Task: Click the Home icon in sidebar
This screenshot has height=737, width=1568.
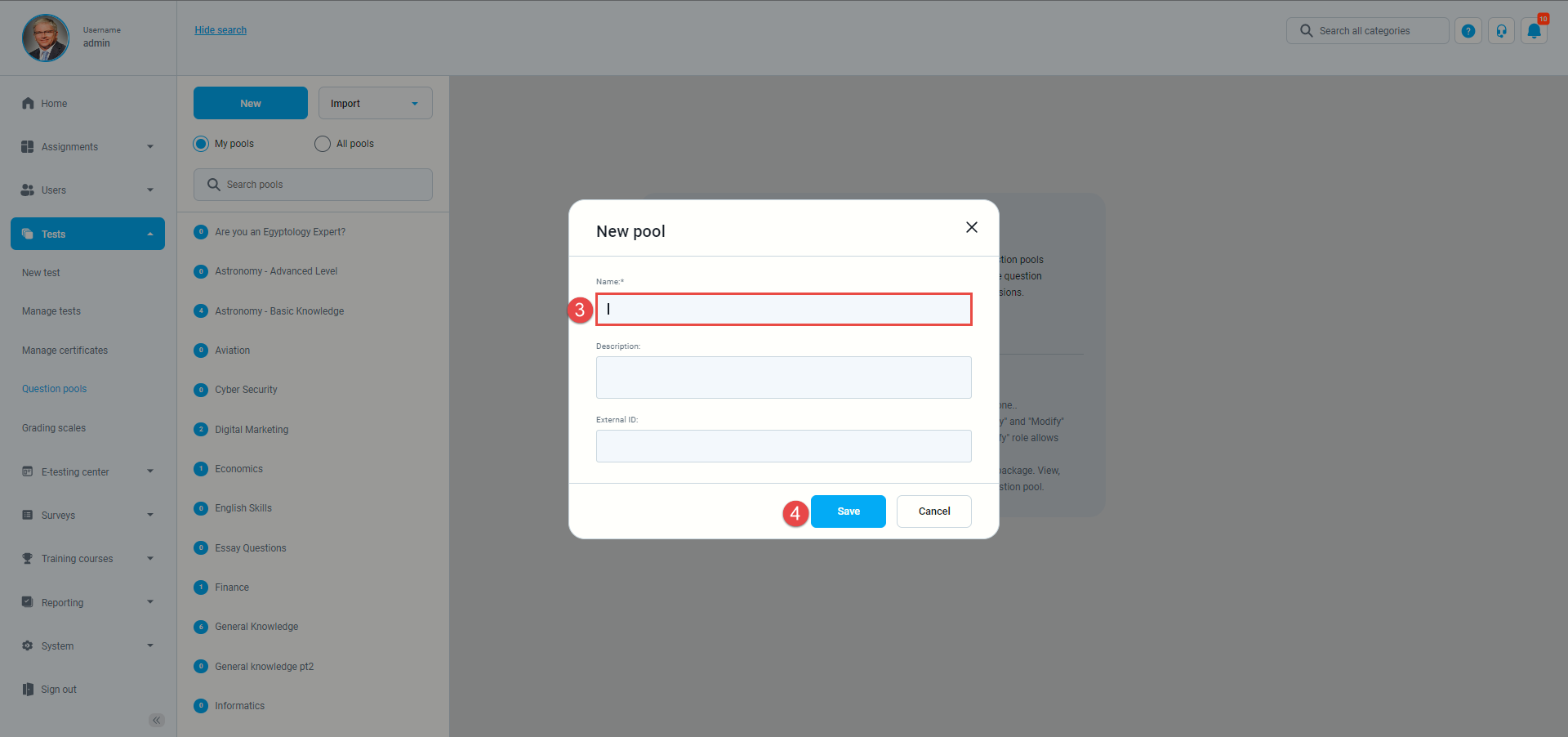Action: 28,103
